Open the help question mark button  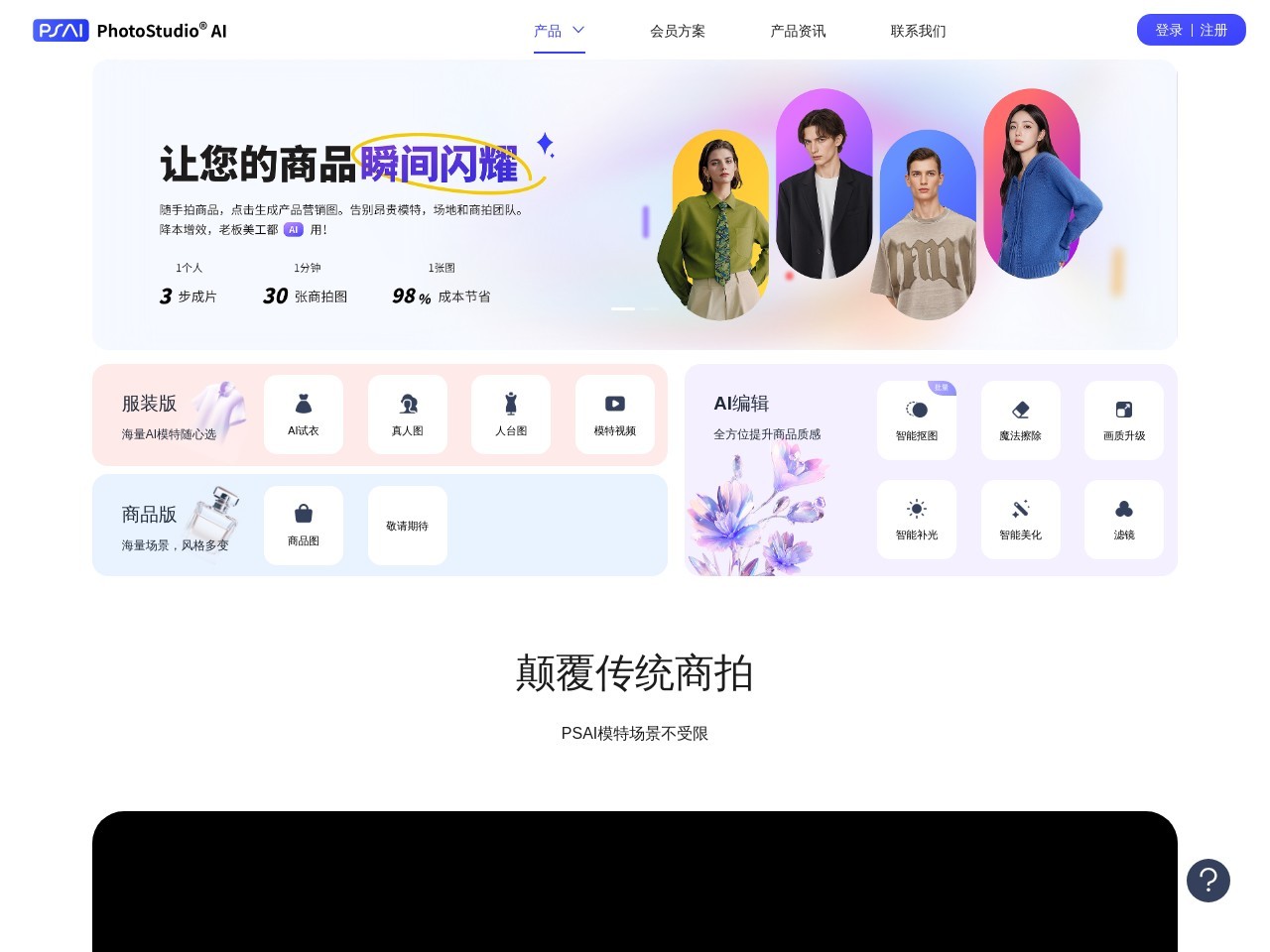click(1208, 881)
